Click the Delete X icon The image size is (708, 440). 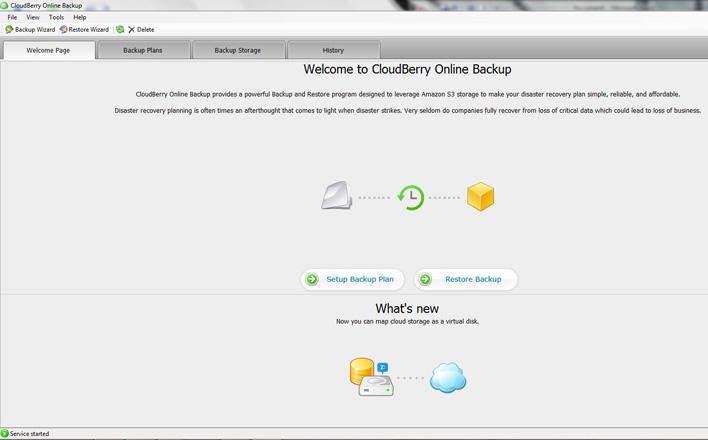pyautogui.click(x=131, y=29)
